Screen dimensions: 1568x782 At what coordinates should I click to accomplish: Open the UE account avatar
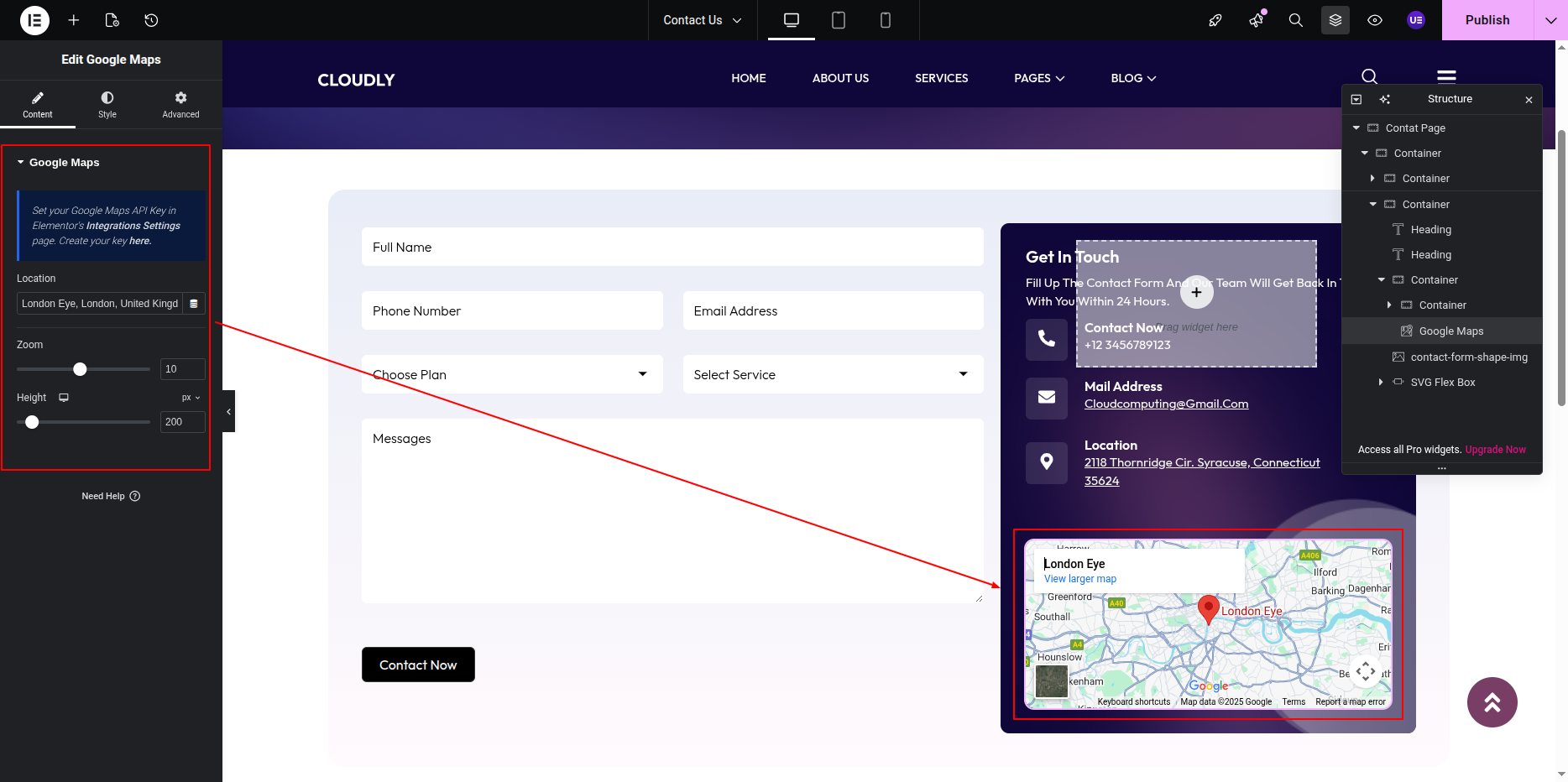[x=1416, y=20]
